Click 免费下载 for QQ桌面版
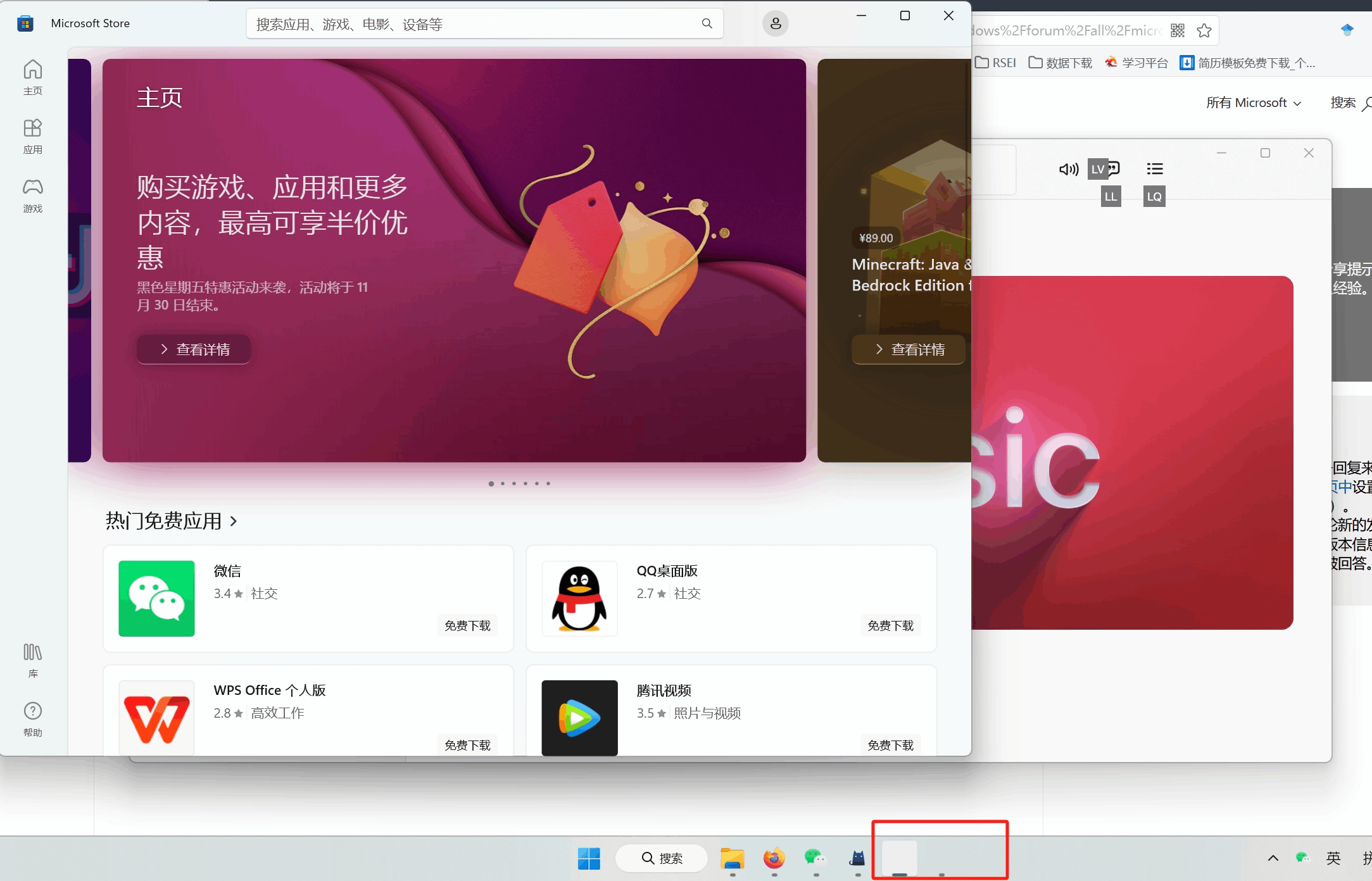 coord(890,625)
